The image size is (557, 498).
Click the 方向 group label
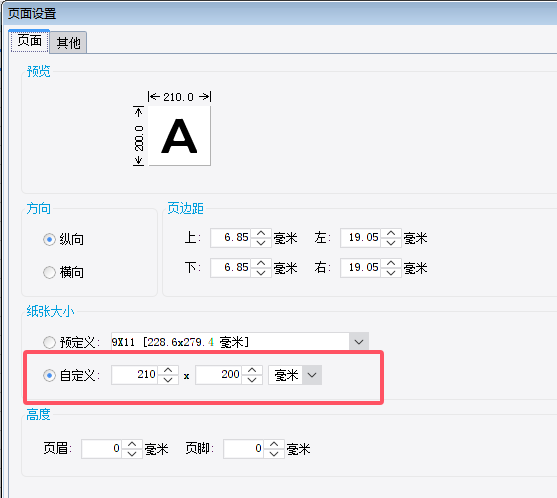coord(38,208)
